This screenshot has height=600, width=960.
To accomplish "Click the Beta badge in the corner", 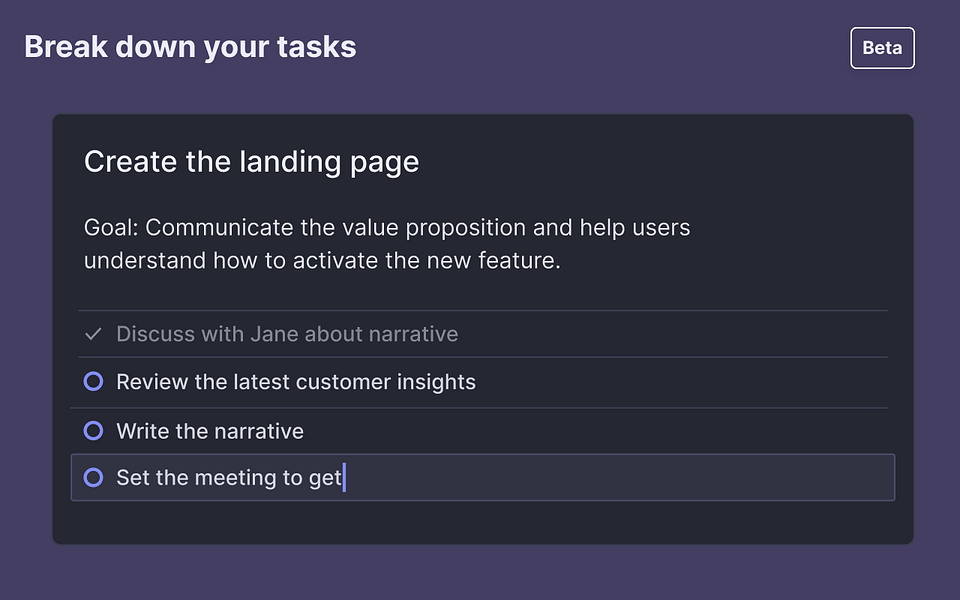I will [x=882, y=47].
